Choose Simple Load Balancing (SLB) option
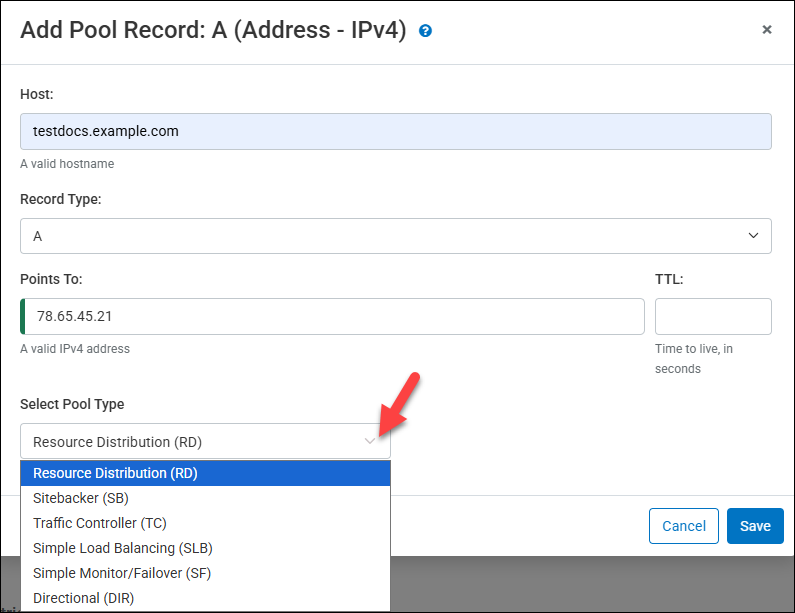Screen dimensions: 795x613 pos(205,548)
